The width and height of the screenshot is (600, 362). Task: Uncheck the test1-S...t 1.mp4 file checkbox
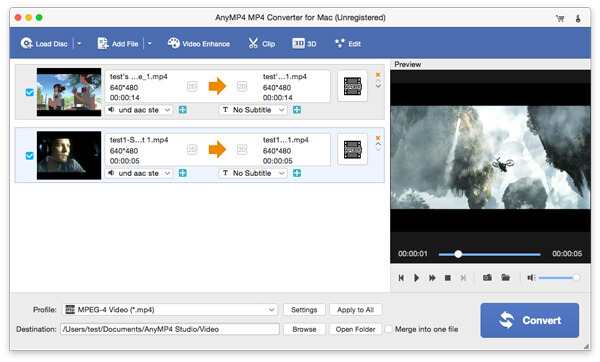click(29, 156)
